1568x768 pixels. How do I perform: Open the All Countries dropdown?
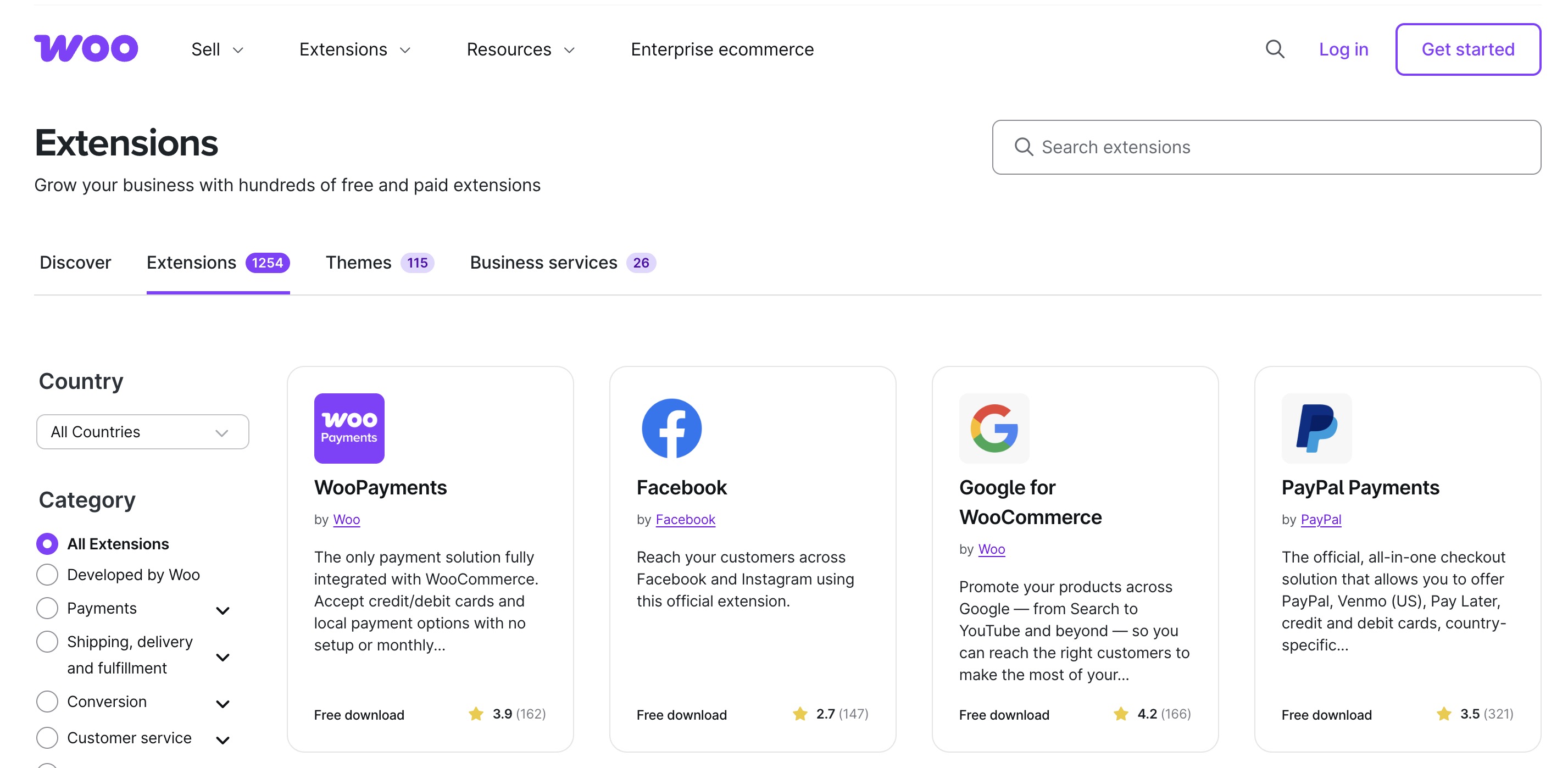[142, 431]
